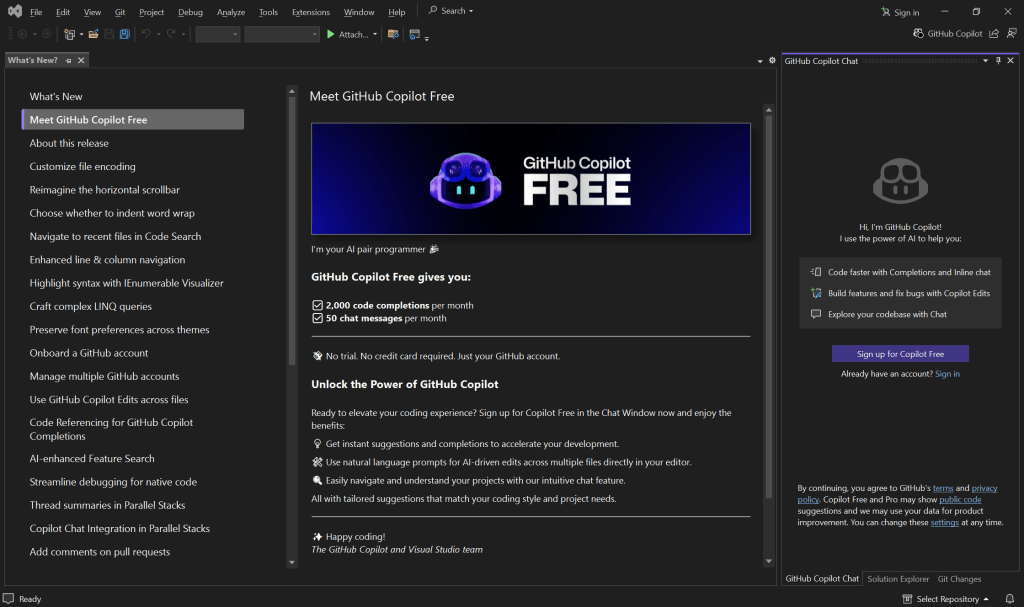
Task: Toggle the 2,000 code completions checkbox
Action: pos(317,305)
